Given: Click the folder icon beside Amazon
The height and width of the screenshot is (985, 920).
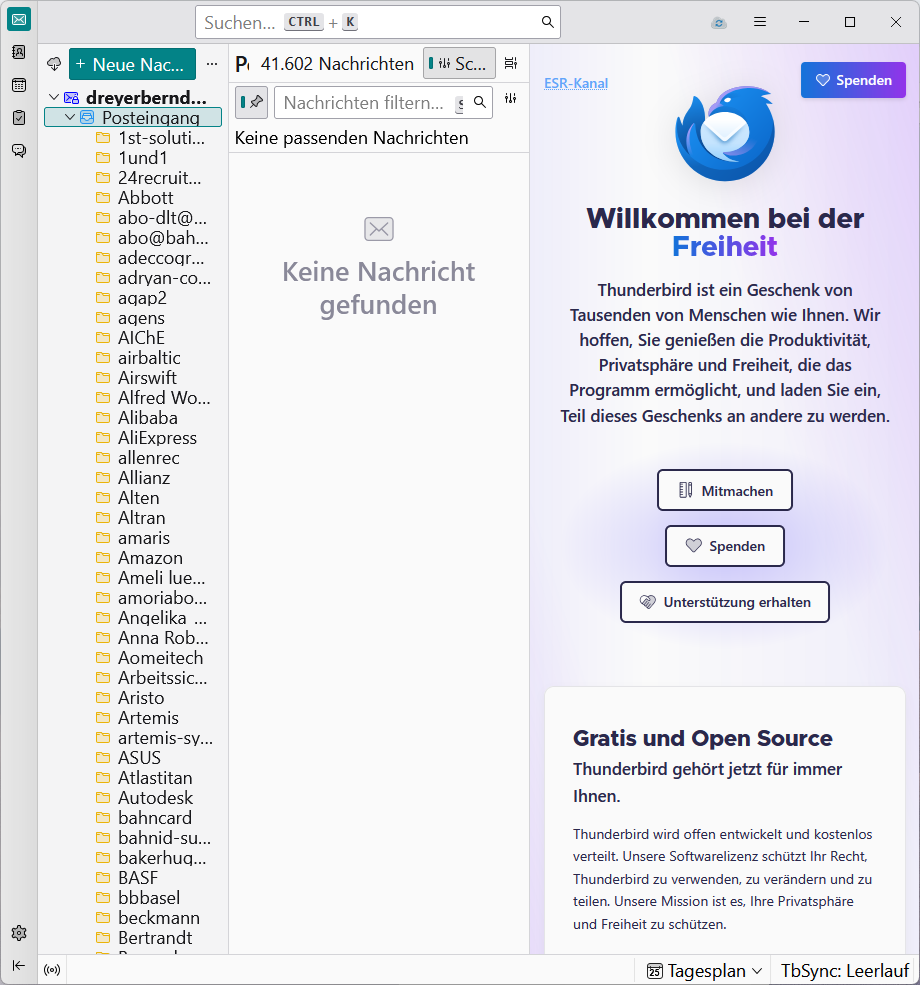Looking at the screenshot, I should tap(103, 557).
